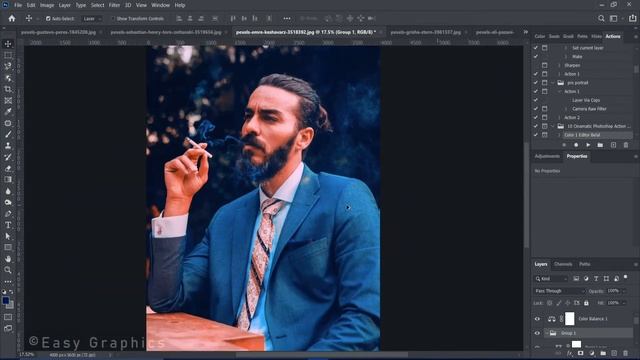The height and width of the screenshot is (360, 640).
Task: Delete layer with Layers panel trash icon
Action: tap(625, 353)
